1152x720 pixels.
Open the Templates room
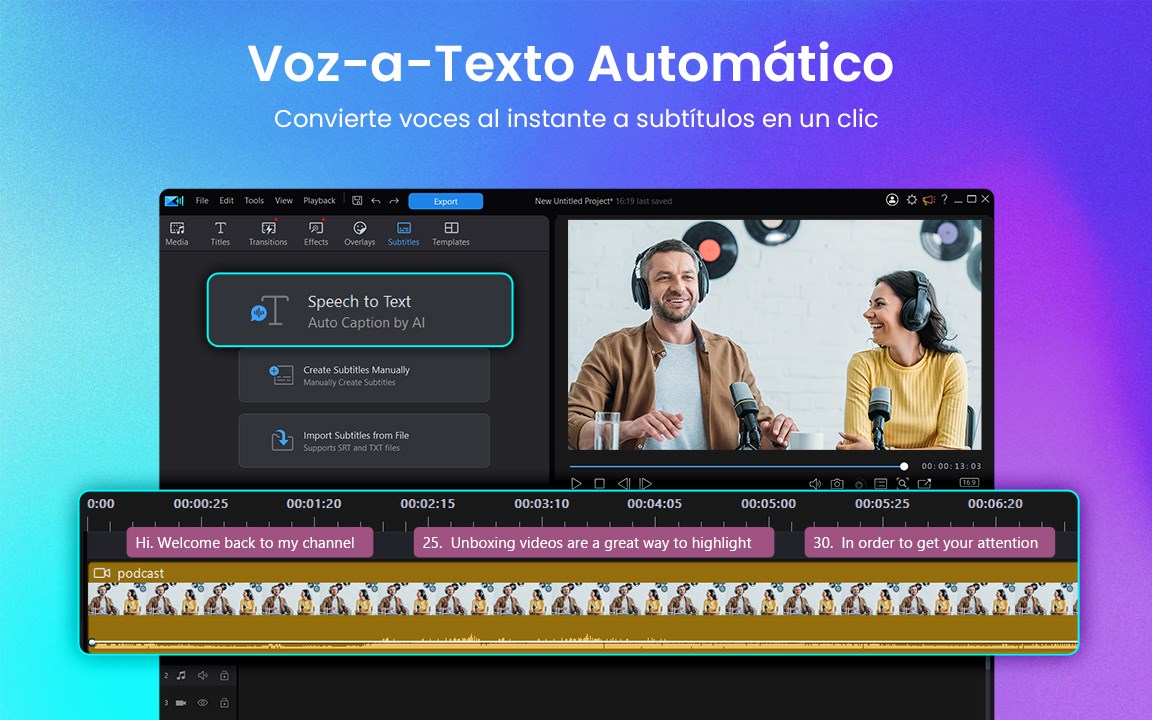pyautogui.click(x=450, y=234)
